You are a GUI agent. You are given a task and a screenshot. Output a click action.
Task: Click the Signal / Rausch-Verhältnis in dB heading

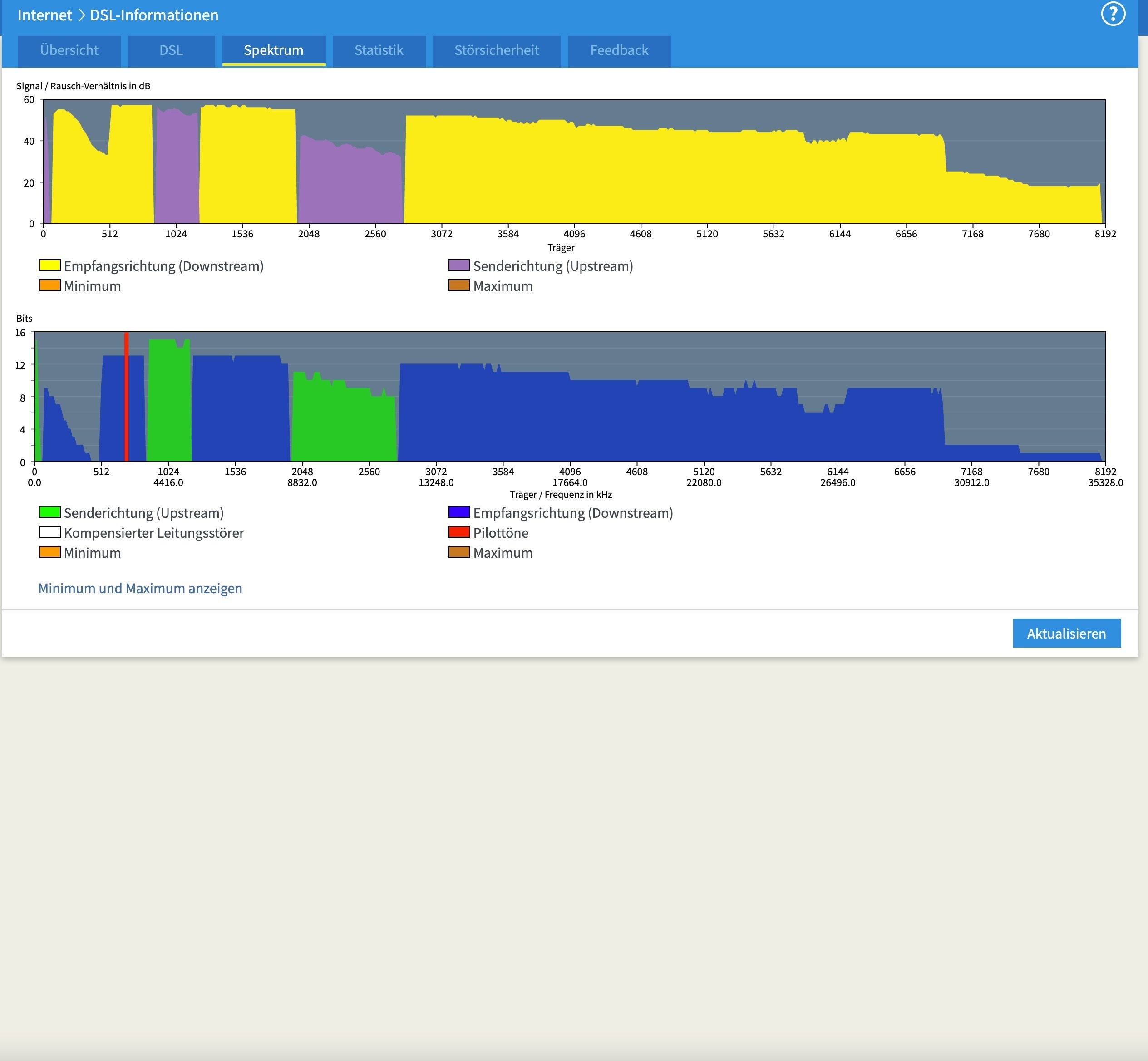[83, 86]
